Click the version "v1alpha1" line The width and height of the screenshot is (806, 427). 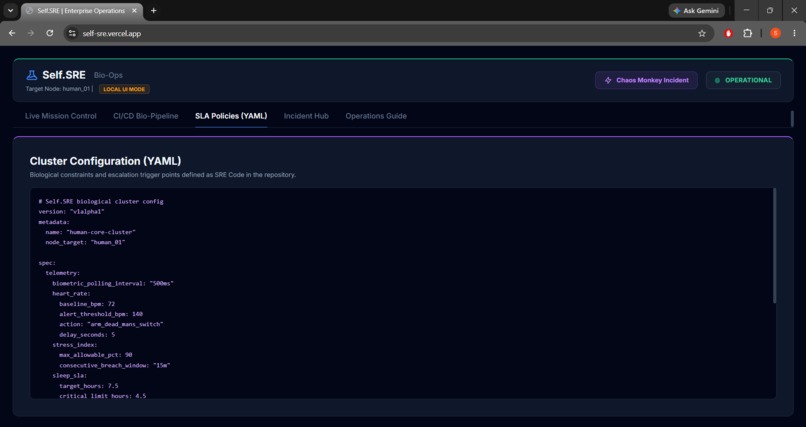point(71,212)
